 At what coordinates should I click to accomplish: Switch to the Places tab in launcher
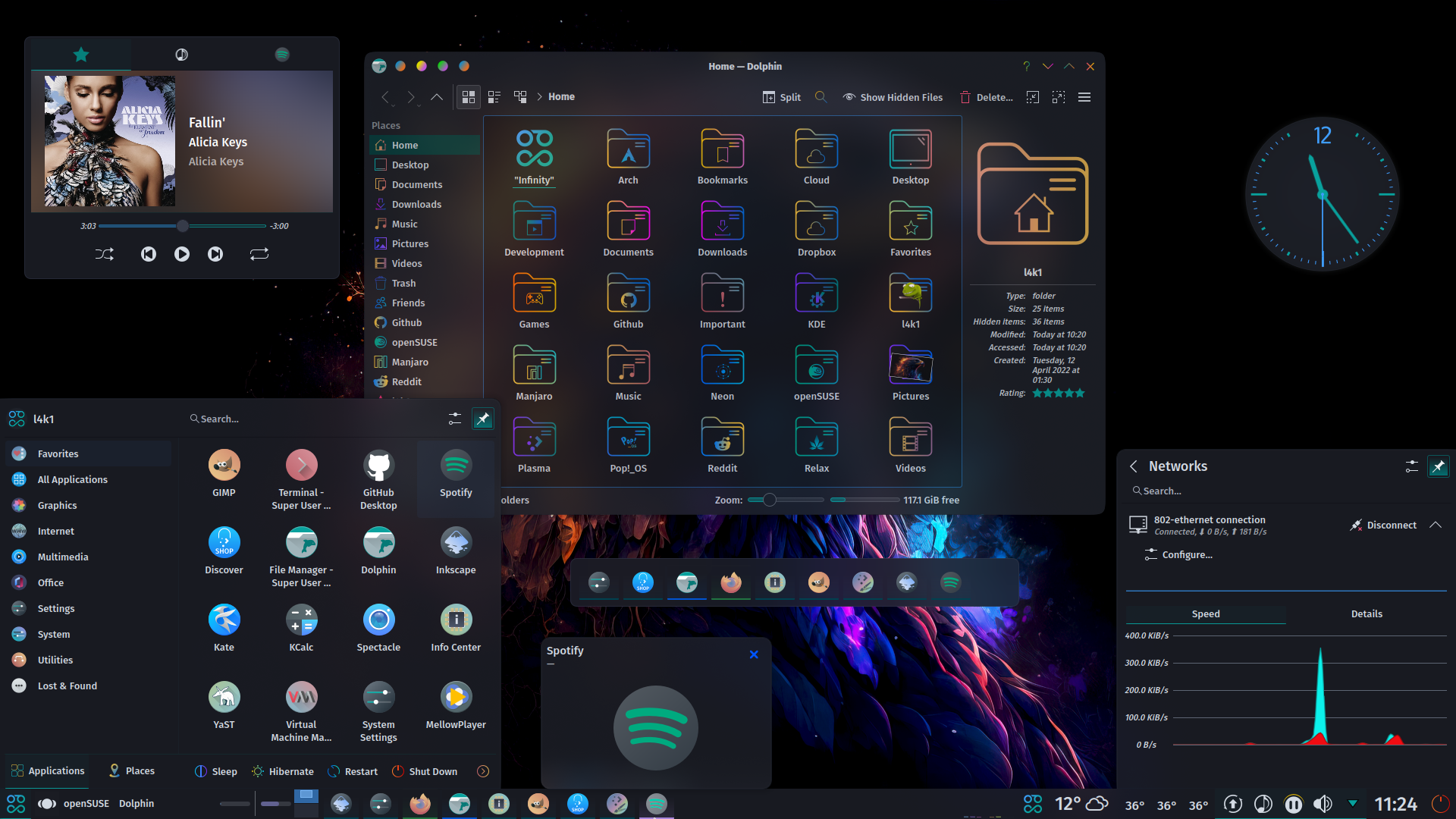click(x=131, y=770)
